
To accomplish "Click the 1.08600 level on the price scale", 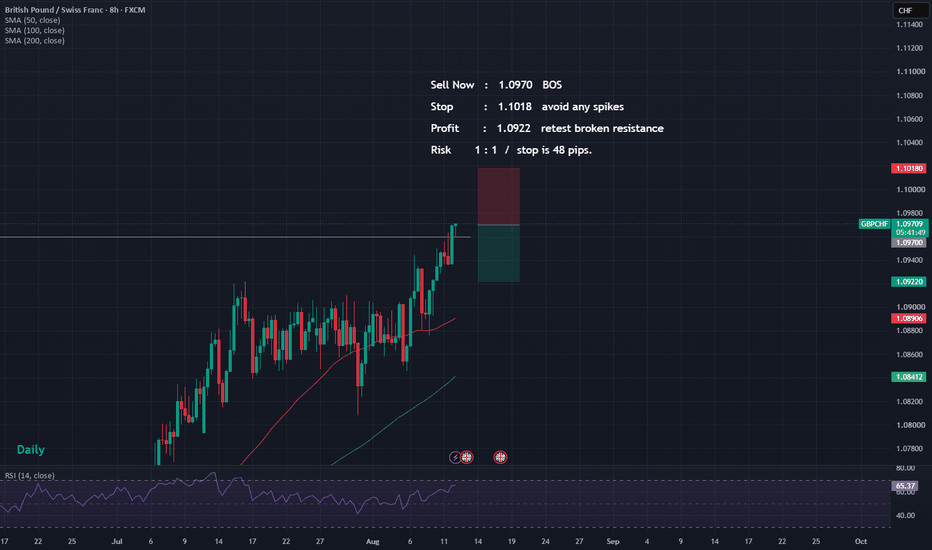I will 911,355.
